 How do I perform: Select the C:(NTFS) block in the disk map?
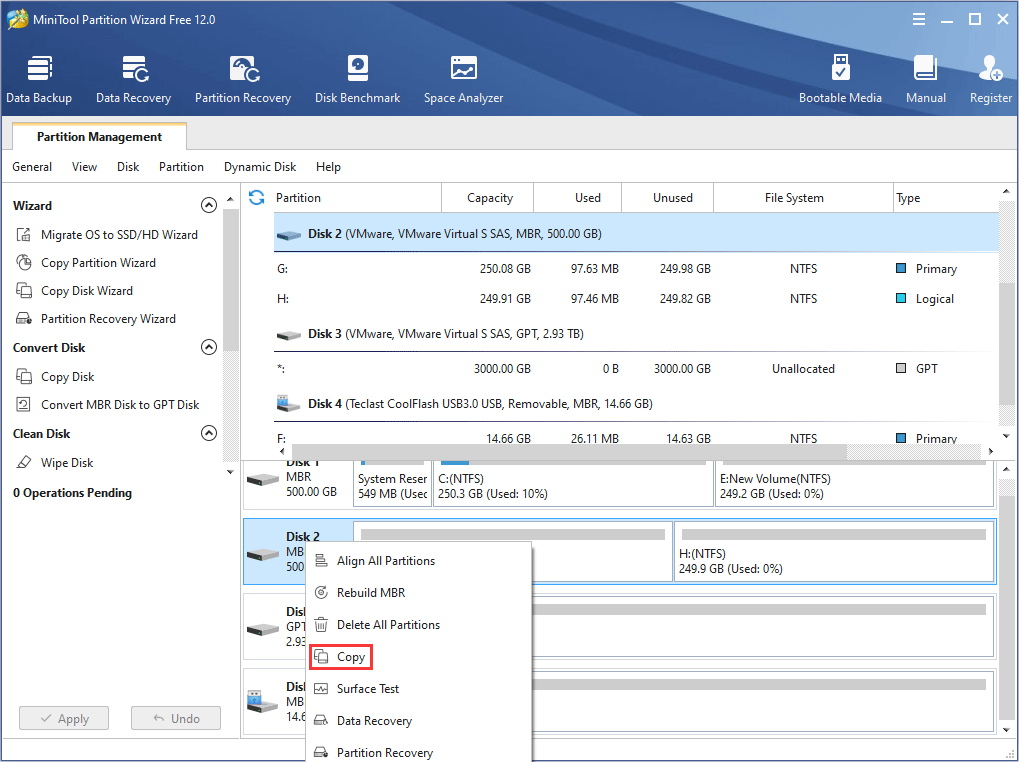click(573, 482)
